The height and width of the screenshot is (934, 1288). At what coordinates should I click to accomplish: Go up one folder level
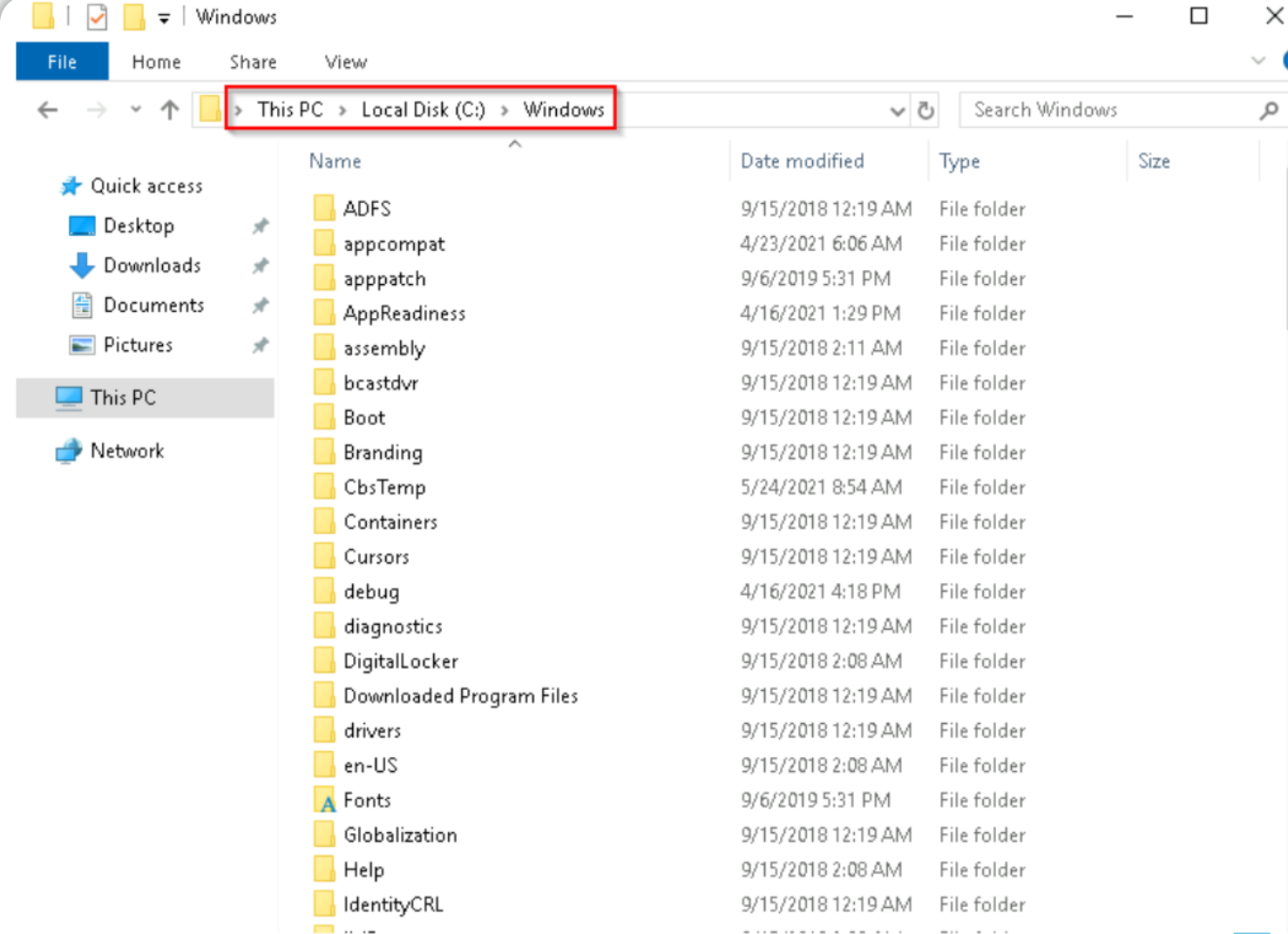pos(170,110)
